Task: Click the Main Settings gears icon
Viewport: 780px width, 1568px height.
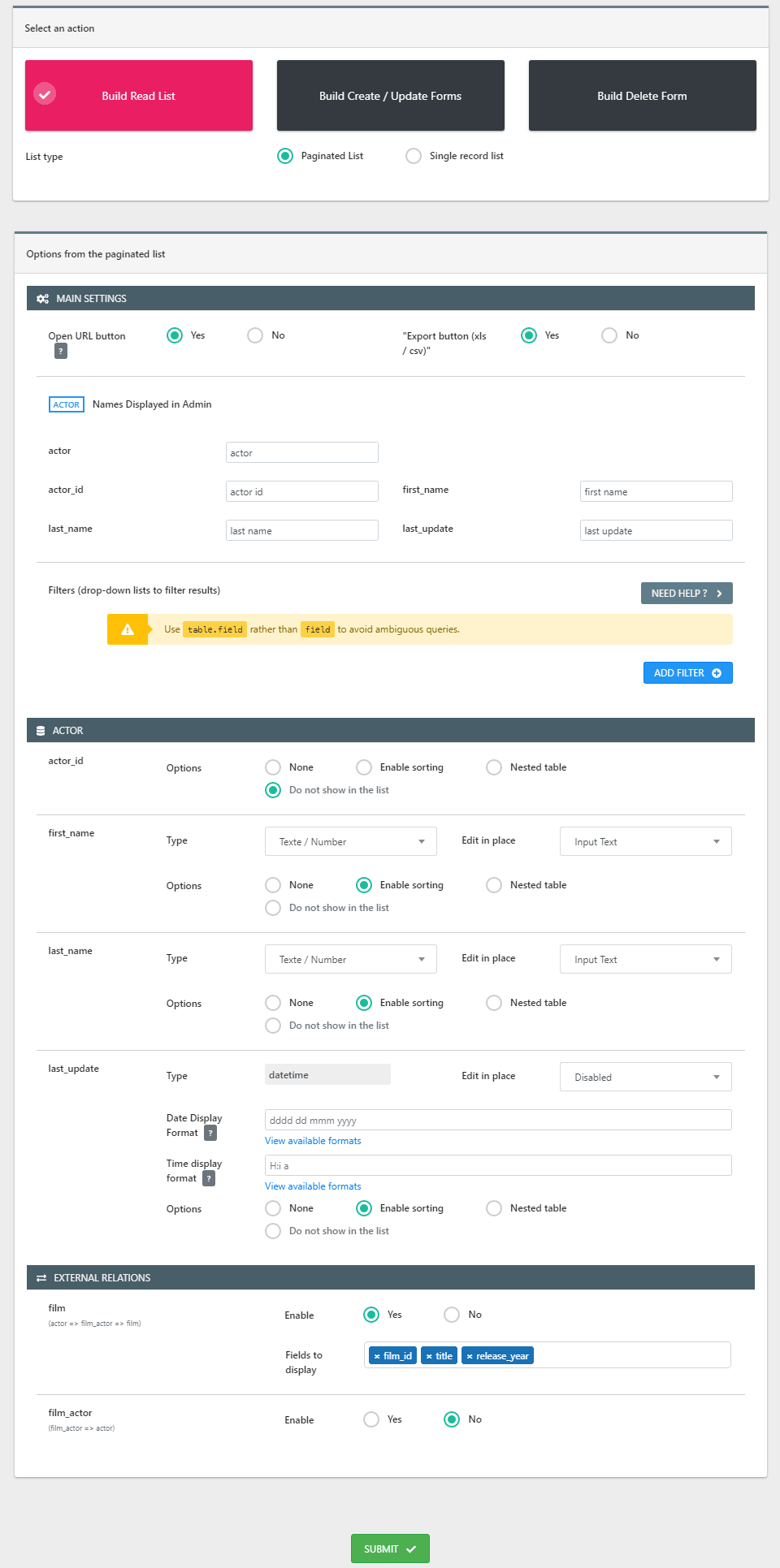Action: (42, 299)
